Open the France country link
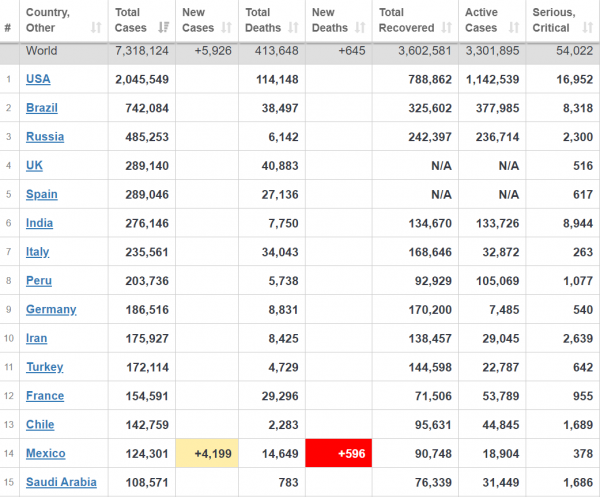 [45, 396]
